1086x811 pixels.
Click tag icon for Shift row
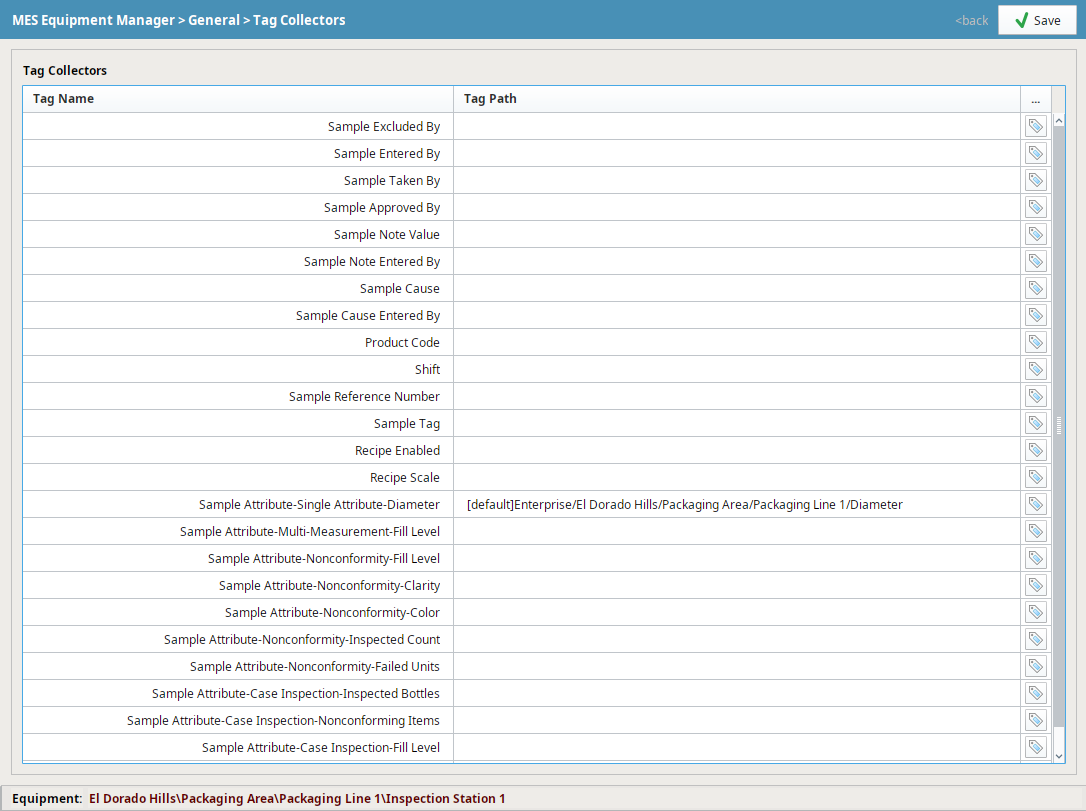coord(1035,369)
